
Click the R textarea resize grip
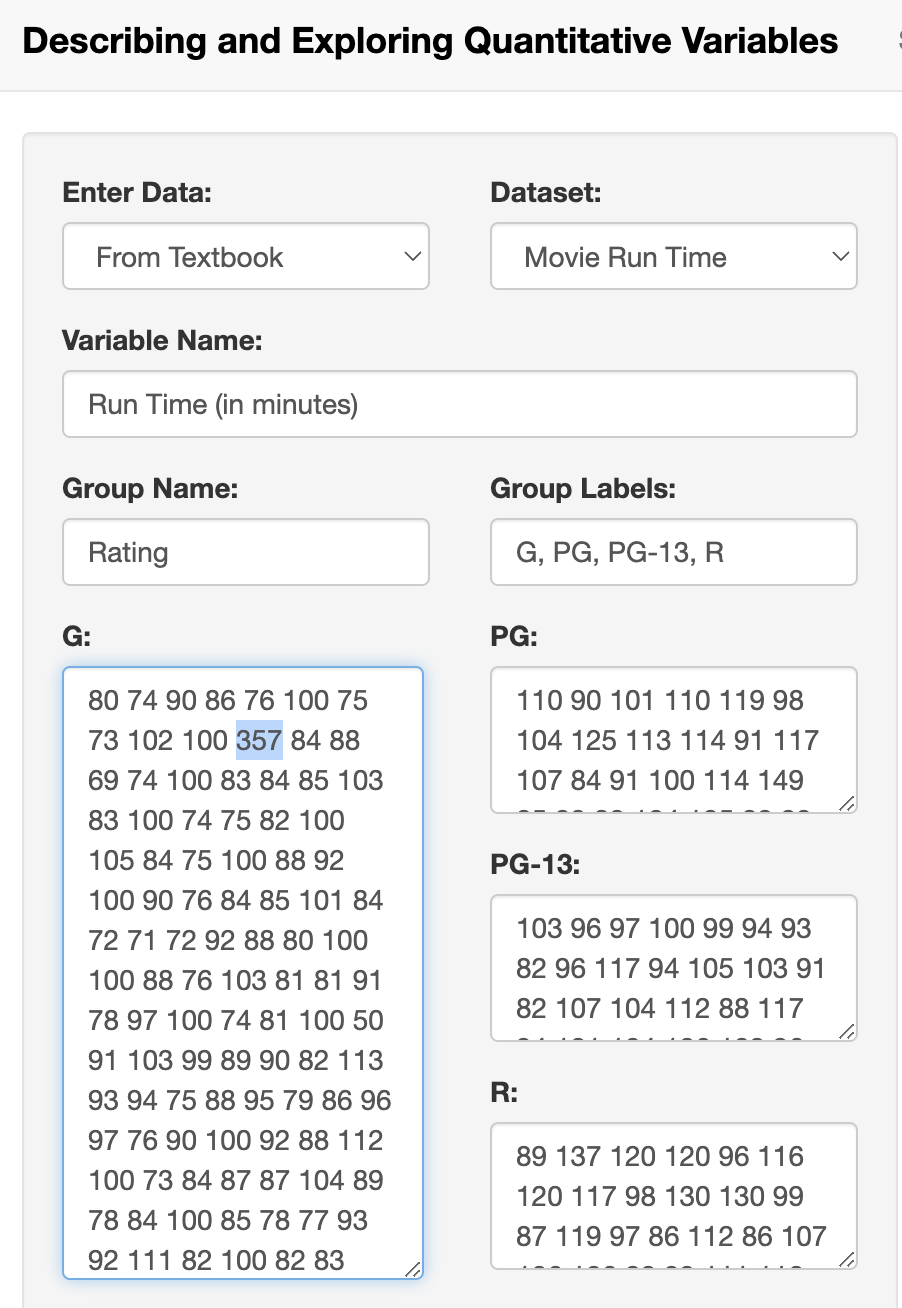[846, 1258]
